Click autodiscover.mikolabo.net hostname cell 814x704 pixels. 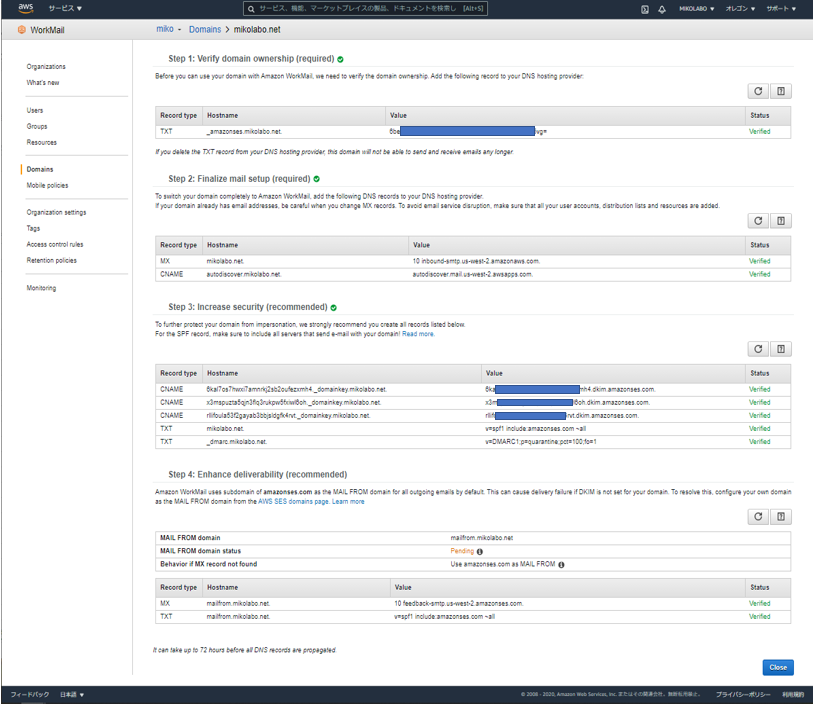243,274
